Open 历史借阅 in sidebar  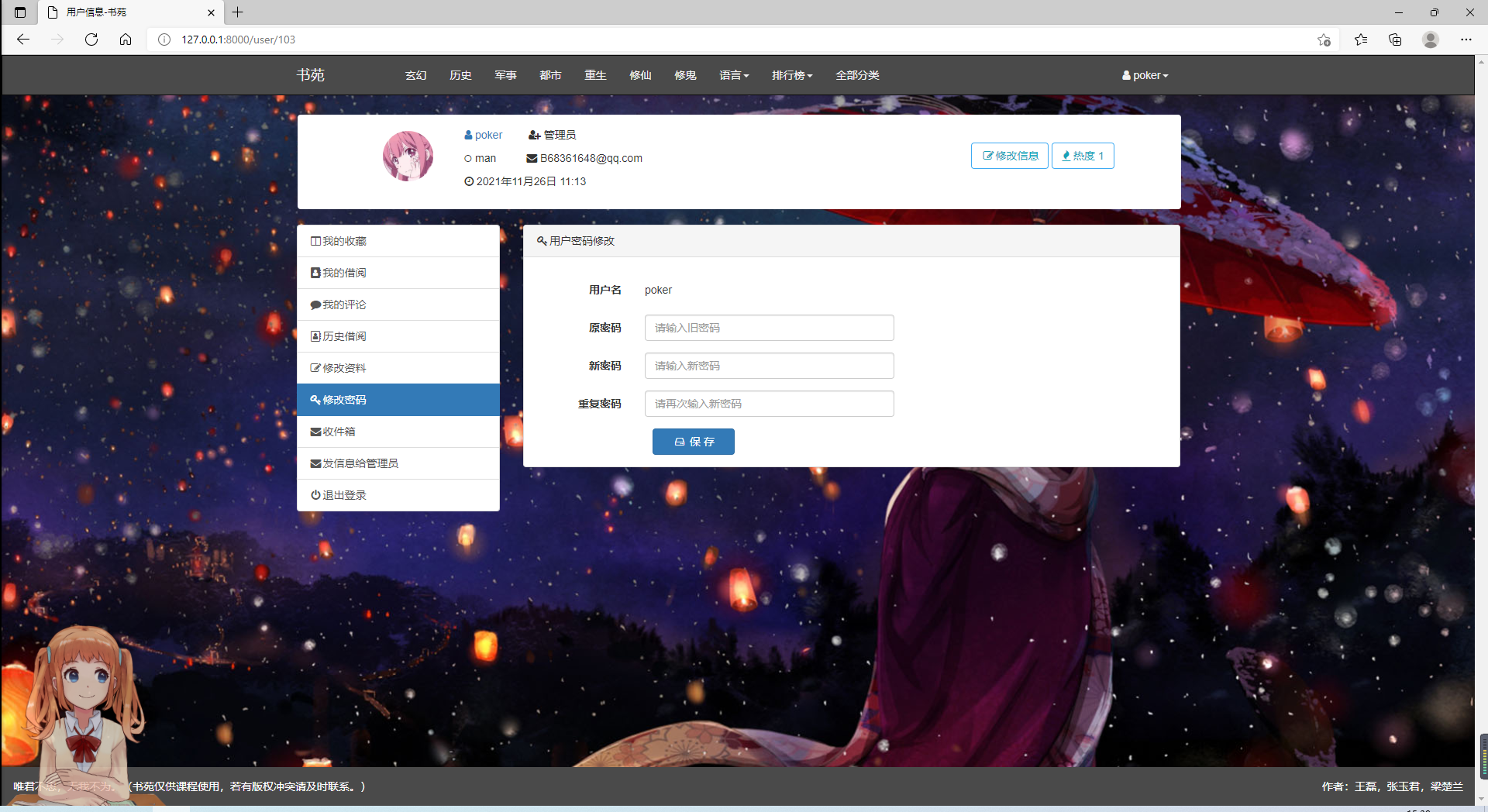click(398, 336)
